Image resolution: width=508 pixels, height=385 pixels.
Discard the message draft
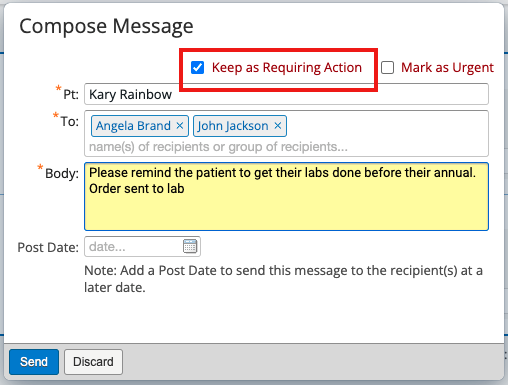coord(93,362)
